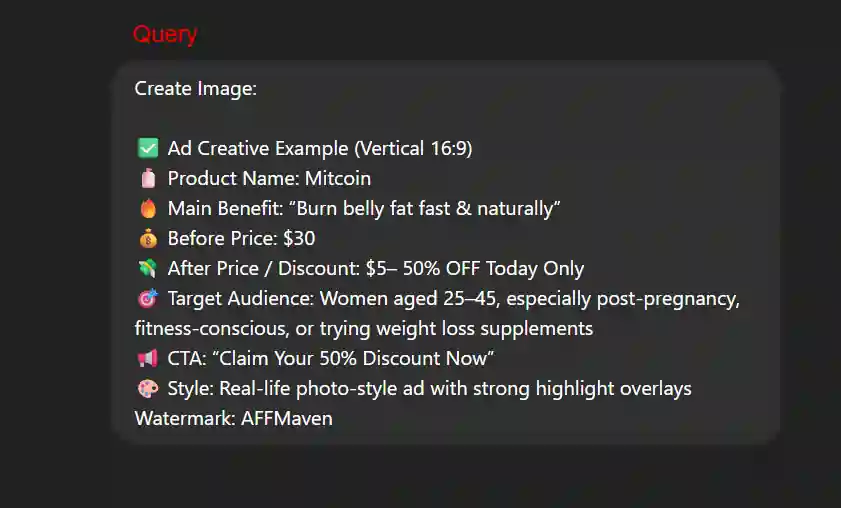Click the "Before Price: $30" text
Screen dimensions: 841x508
[x=241, y=239]
